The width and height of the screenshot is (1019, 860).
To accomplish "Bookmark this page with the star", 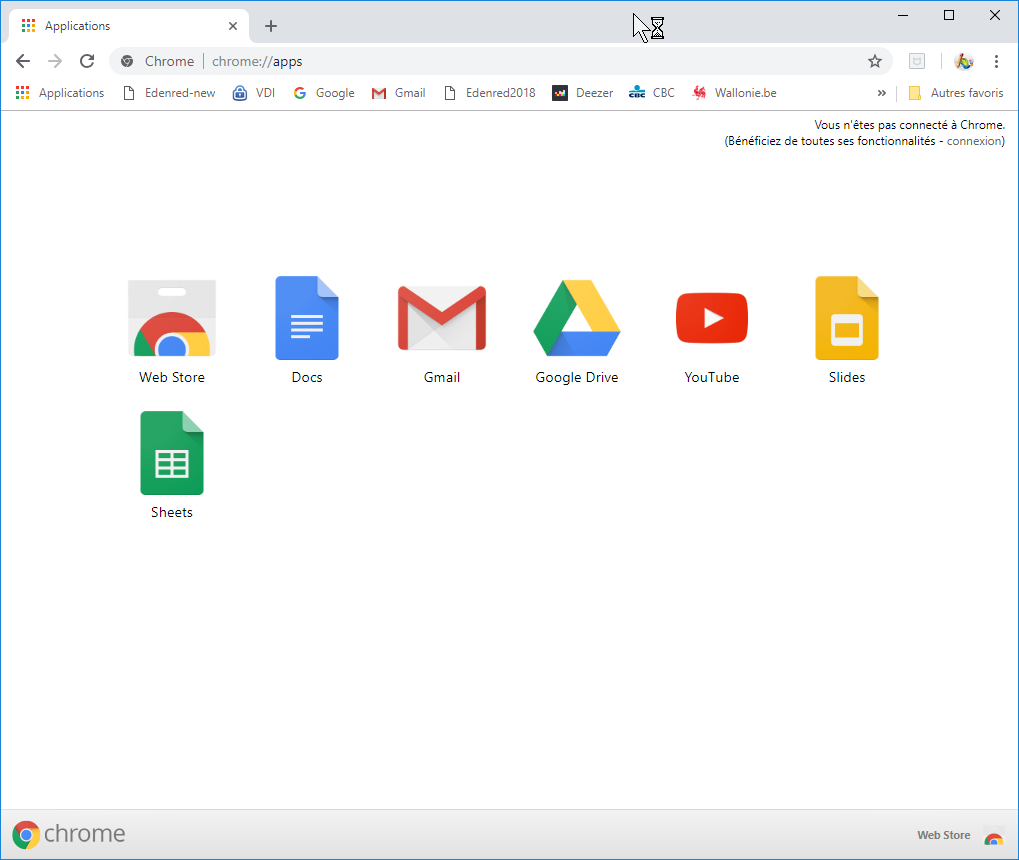I will (875, 61).
